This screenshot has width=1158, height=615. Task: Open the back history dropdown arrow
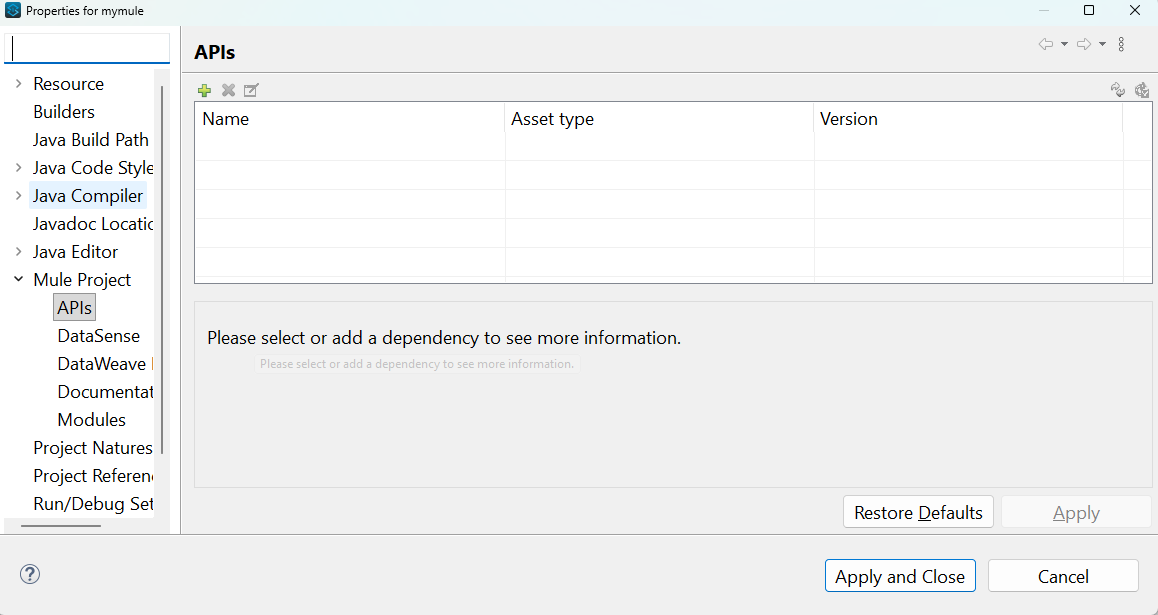pyautogui.click(x=1064, y=44)
